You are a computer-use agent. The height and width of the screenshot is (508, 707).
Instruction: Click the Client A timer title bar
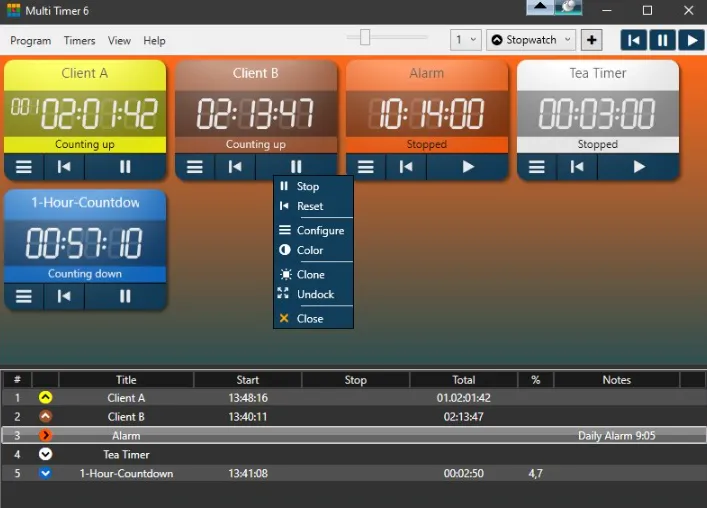pos(85,73)
